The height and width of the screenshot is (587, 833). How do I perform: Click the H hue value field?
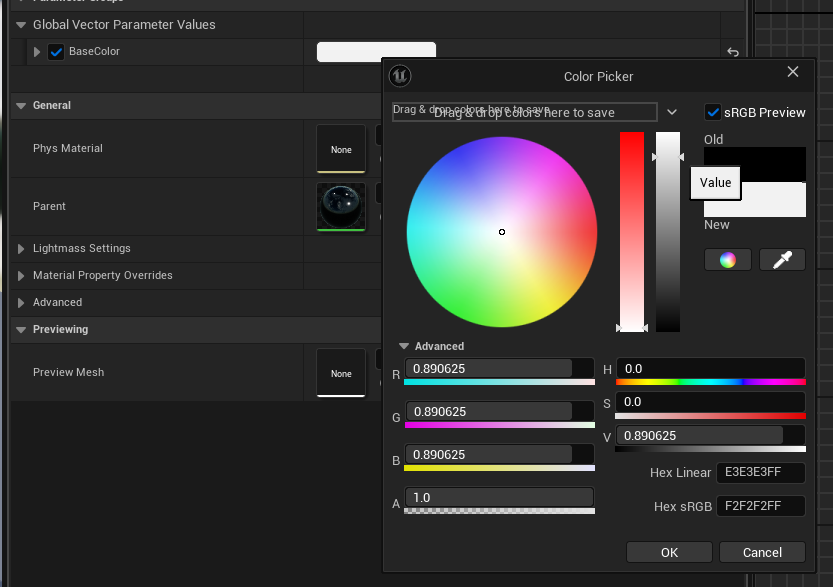[710, 369]
